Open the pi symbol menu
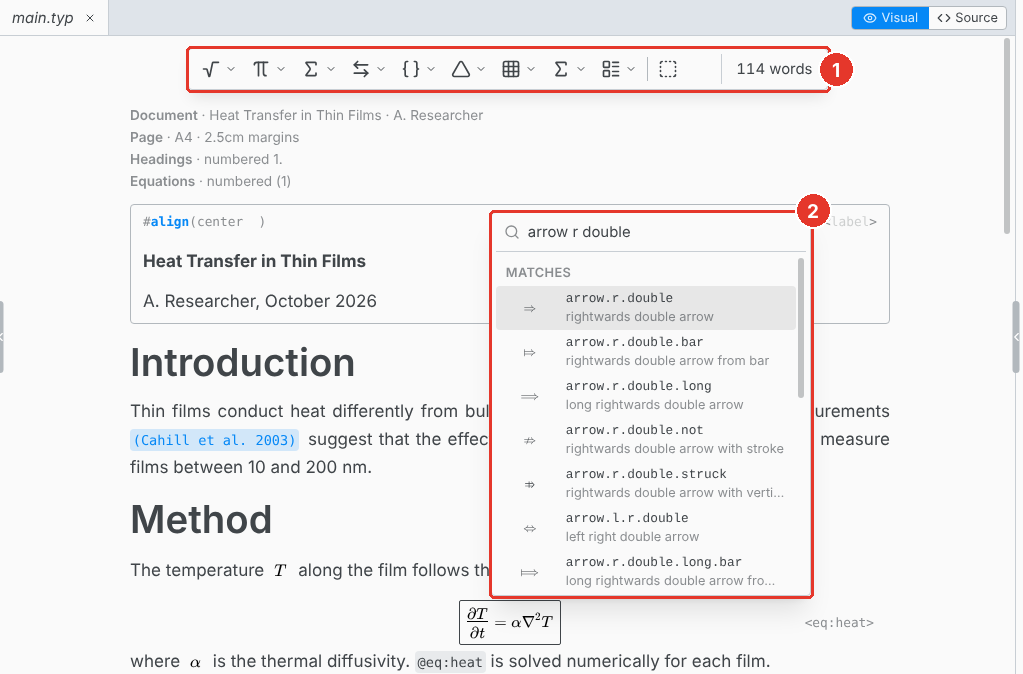Screen dimensions: 1023x674 [268, 69]
